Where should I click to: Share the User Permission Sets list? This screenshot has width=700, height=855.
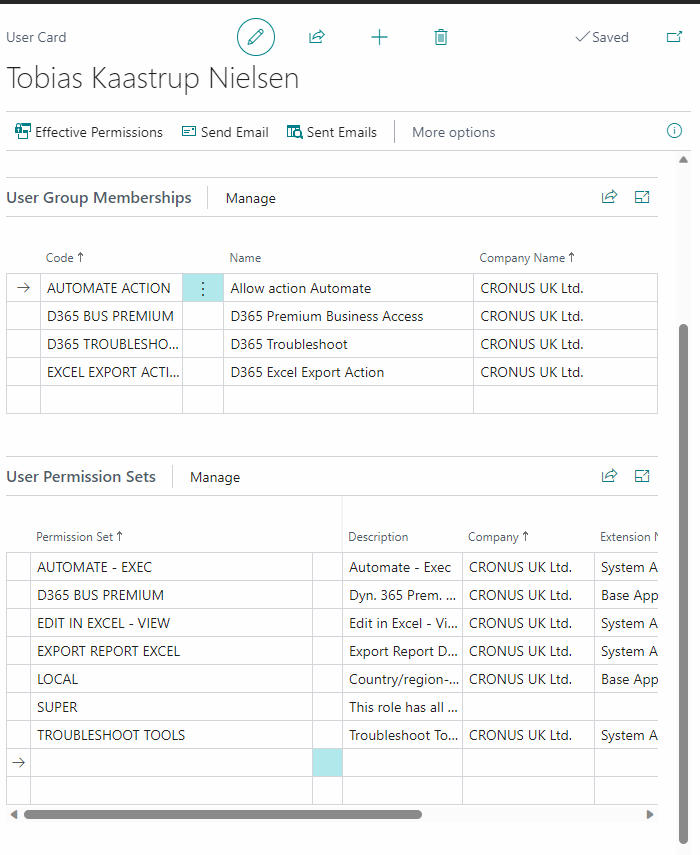(609, 476)
